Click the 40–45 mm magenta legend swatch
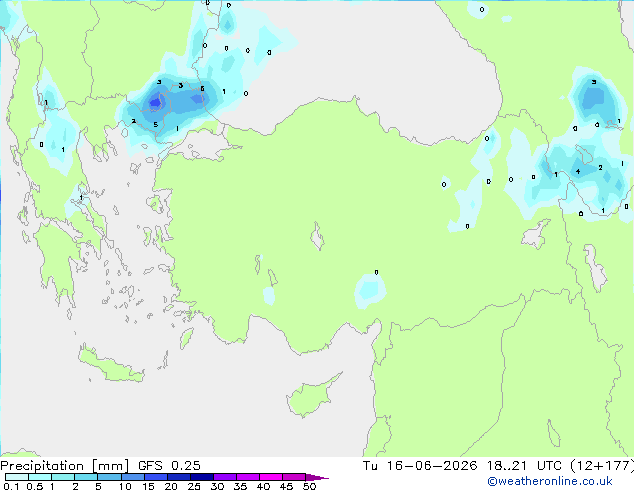This screenshot has width=634, height=490. click(x=271, y=477)
